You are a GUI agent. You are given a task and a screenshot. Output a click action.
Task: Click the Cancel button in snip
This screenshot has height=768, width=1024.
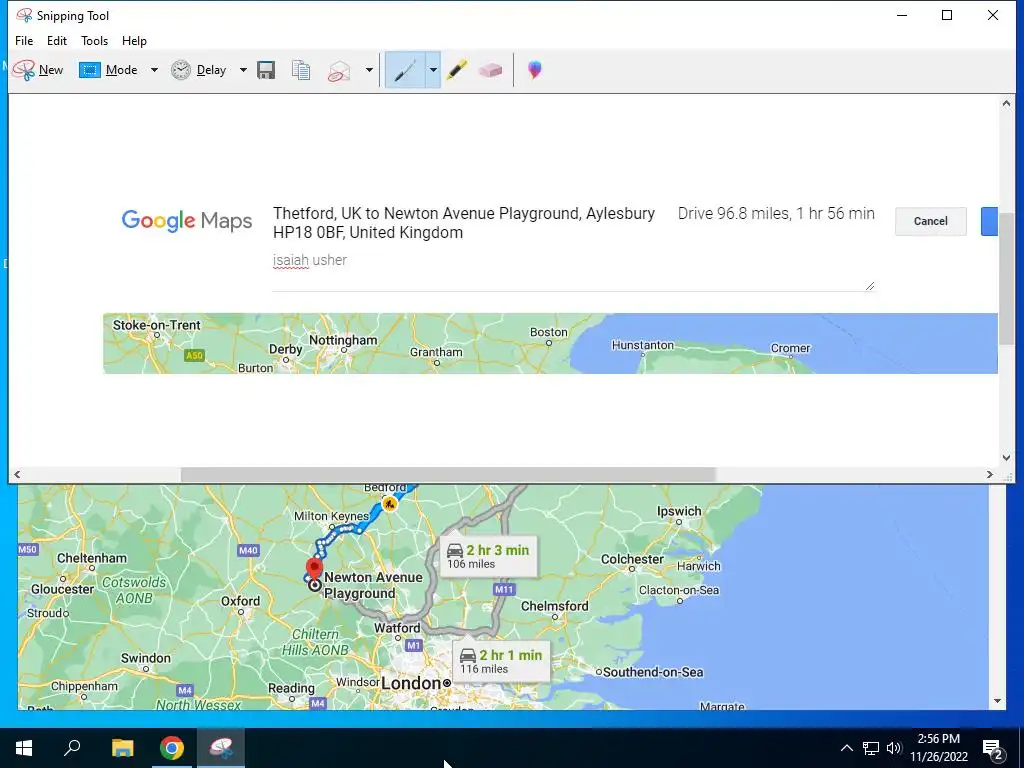tap(931, 221)
